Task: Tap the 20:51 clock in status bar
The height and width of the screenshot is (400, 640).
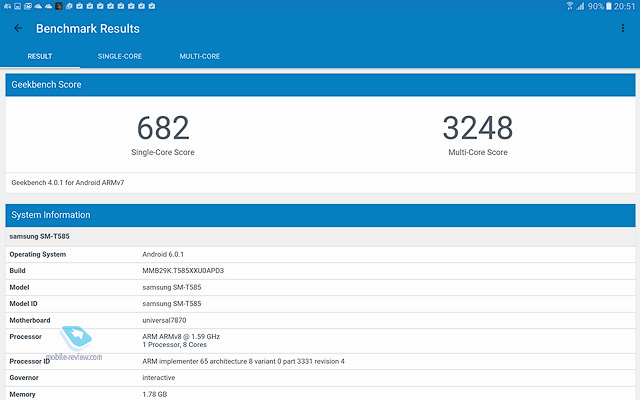Action: [624, 6]
